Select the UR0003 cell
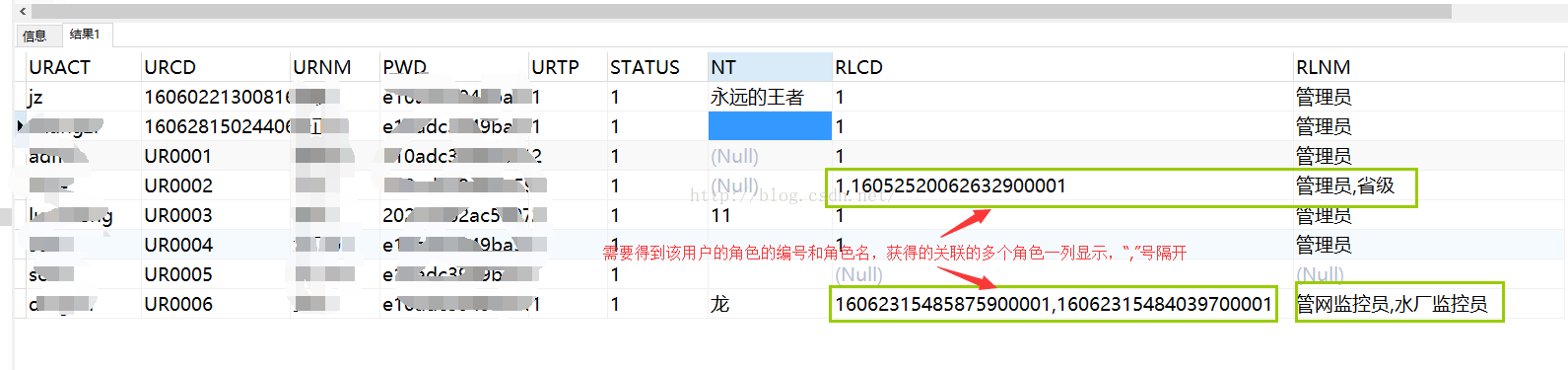The height and width of the screenshot is (370, 1568). (216, 215)
